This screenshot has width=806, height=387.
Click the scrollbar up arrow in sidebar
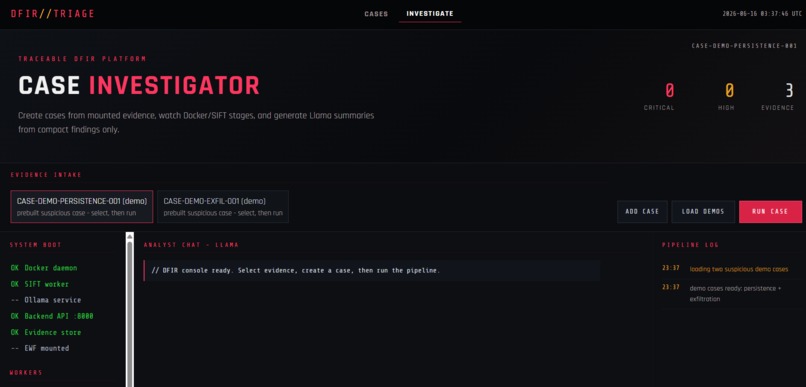pos(130,236)
